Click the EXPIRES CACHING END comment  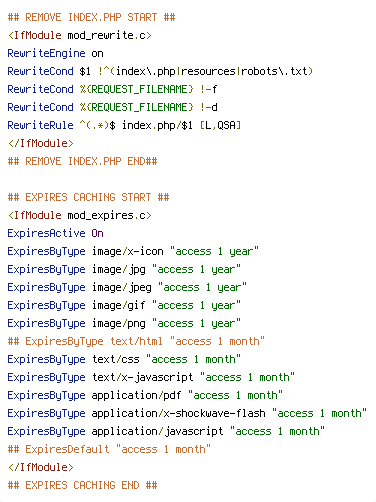(82, 485)
